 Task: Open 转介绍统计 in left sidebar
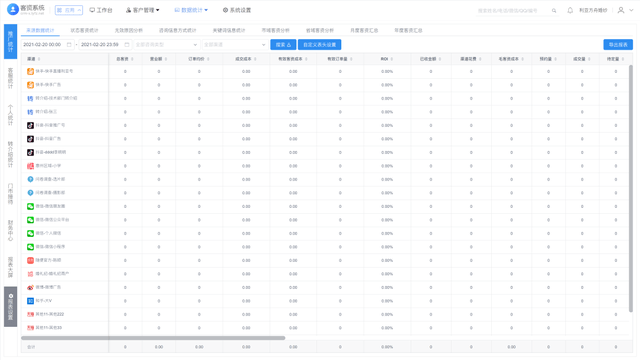pos(11,154)
